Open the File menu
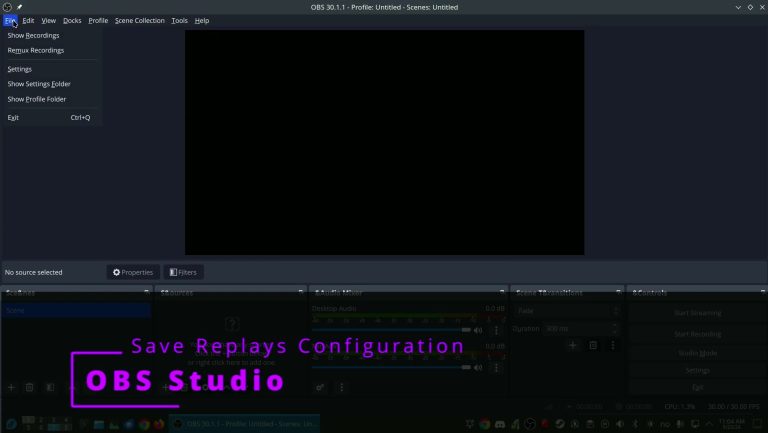Image resolution: width=768 pixels, height=433 pixels. (10, 21)
